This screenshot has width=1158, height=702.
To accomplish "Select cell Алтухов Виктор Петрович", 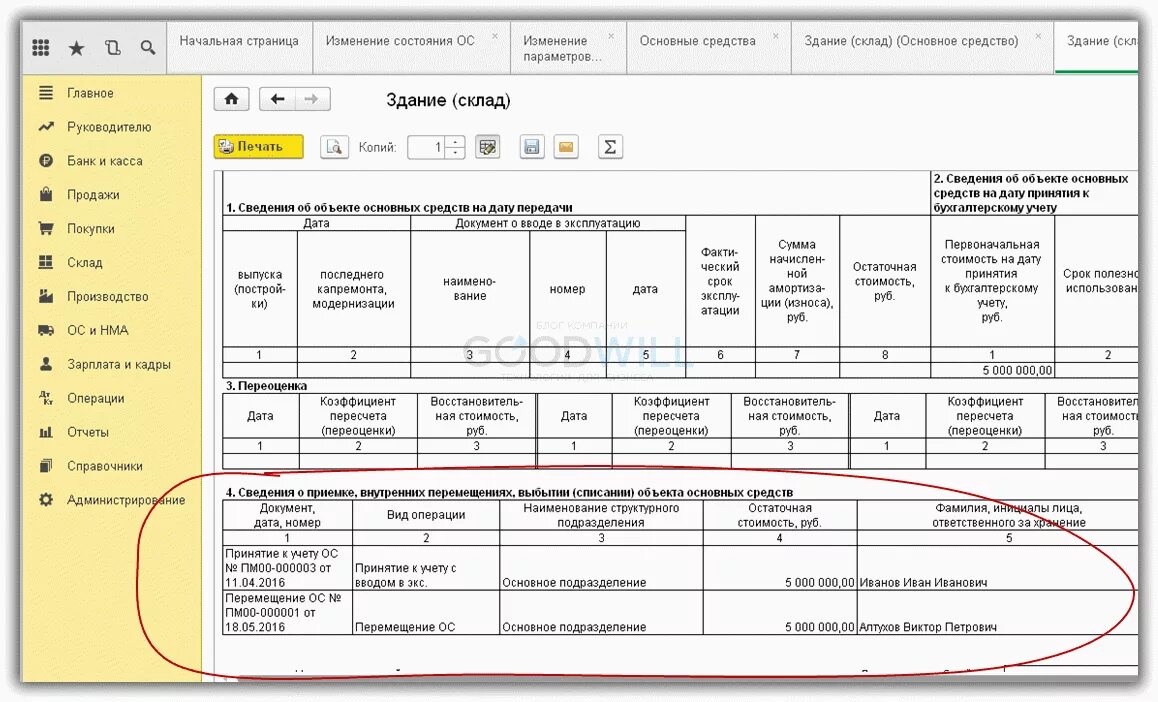I will point(997,612).
